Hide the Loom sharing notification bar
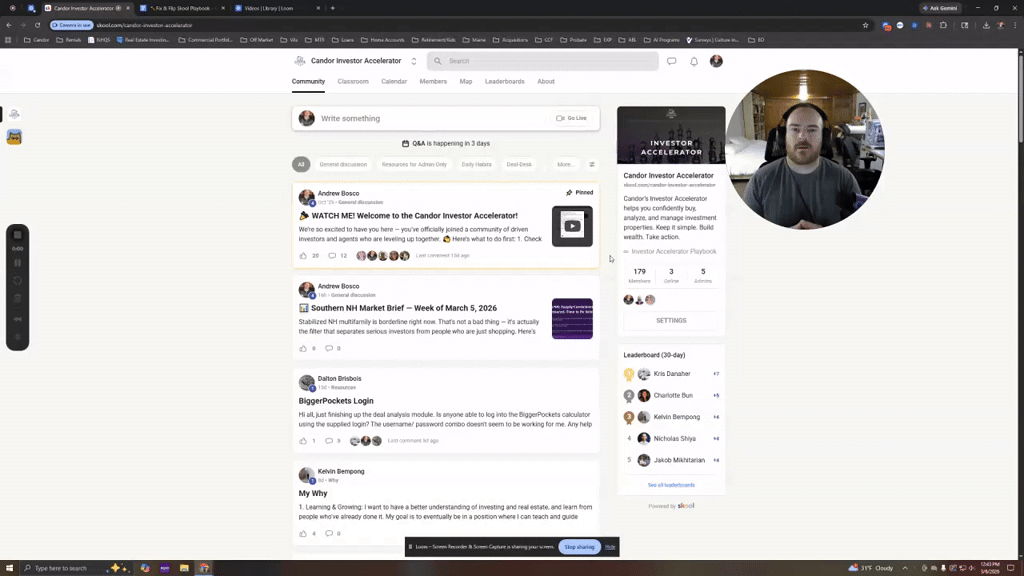The height and width of the screenshot is (576, 1024). (610, 547)
